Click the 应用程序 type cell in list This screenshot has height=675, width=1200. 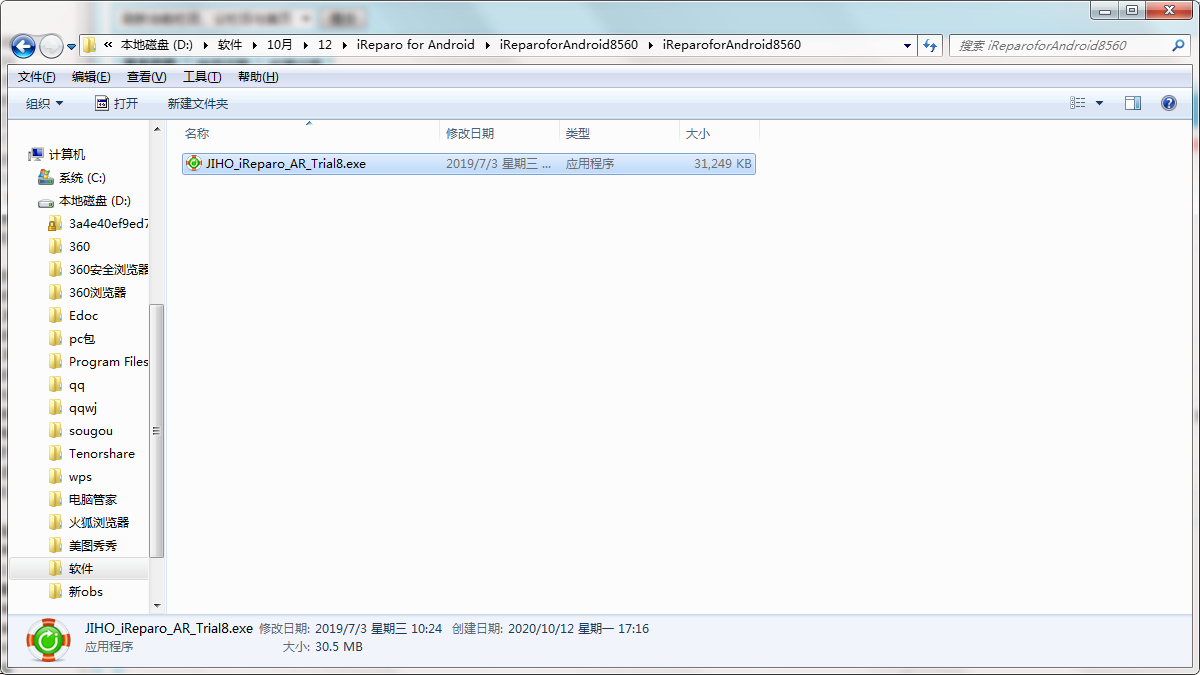tap(590, 163)
